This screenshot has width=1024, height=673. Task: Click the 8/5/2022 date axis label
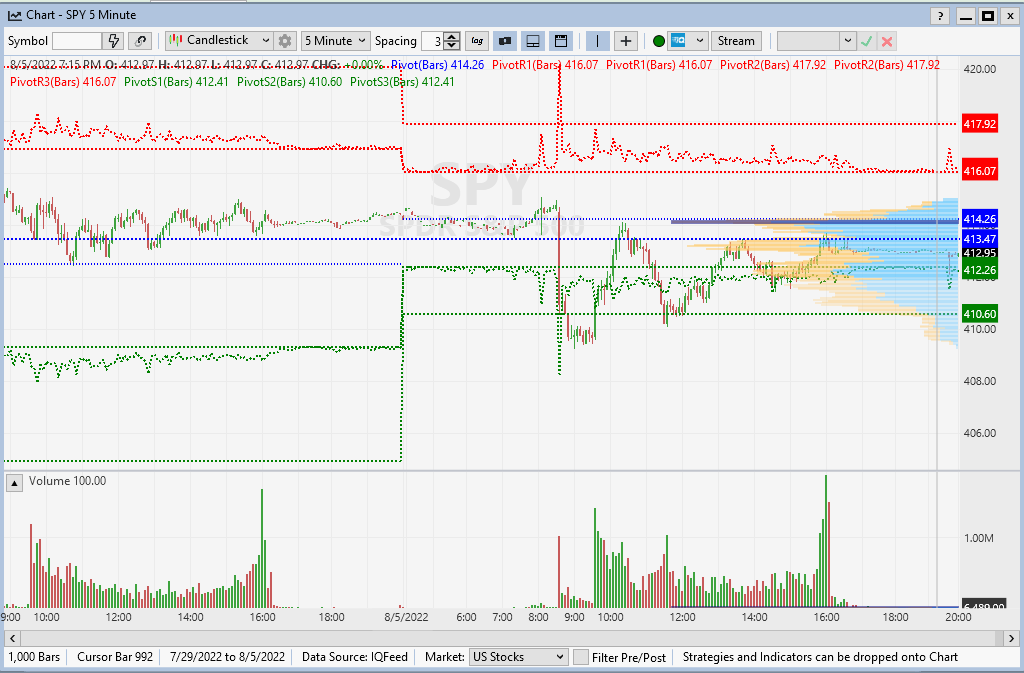pos(406,617)
